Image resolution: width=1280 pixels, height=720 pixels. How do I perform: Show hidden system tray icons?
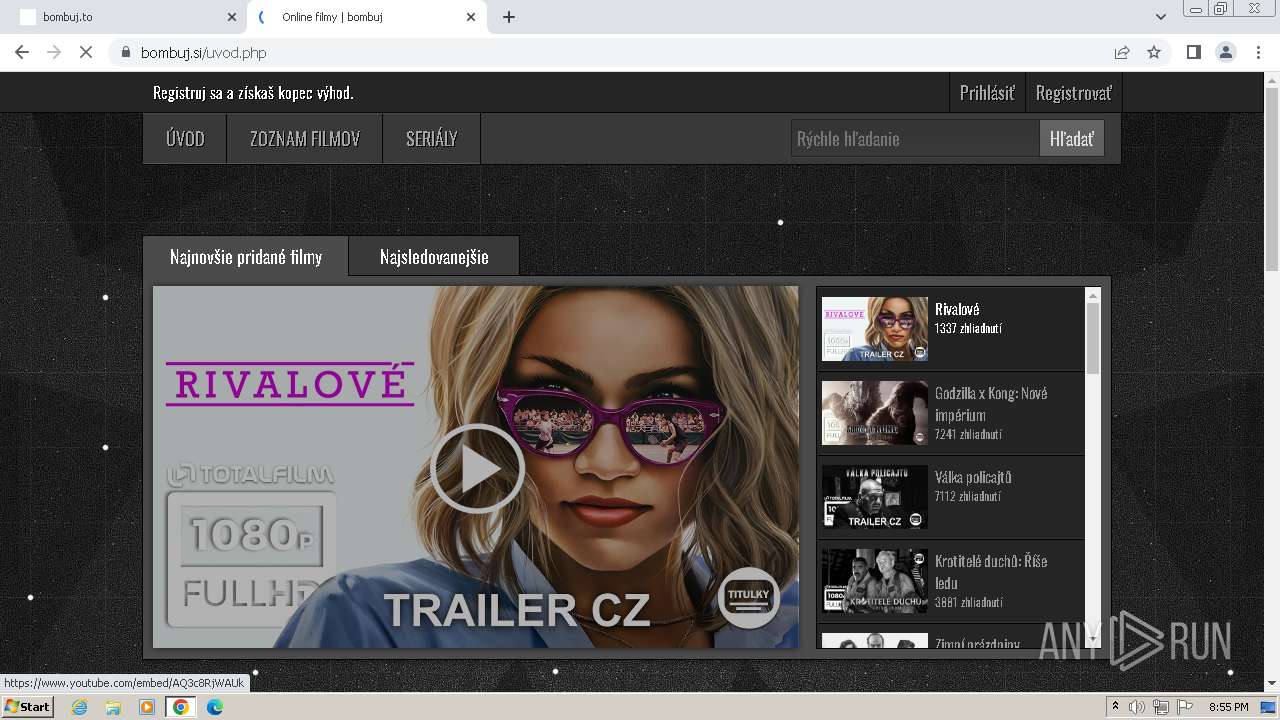point(1115,707)
